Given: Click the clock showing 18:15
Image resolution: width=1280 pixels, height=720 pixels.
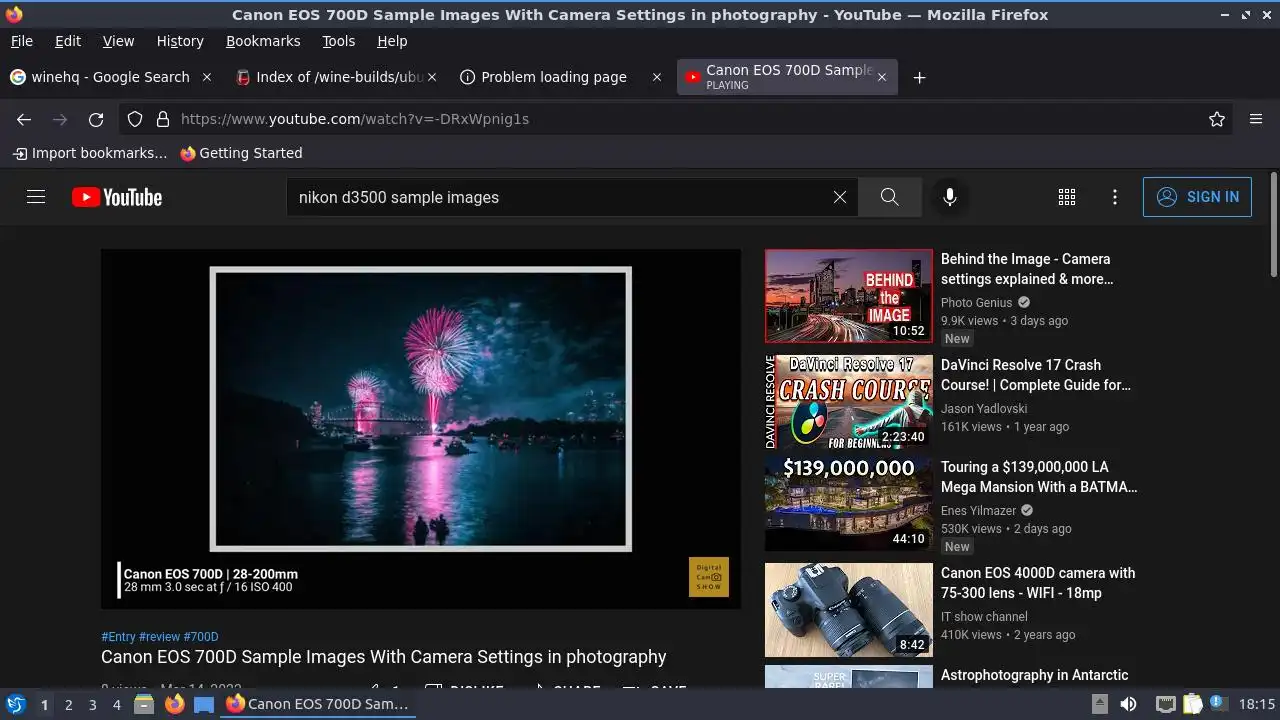Looking at the screenshot, I should (x=1257, y=704).
